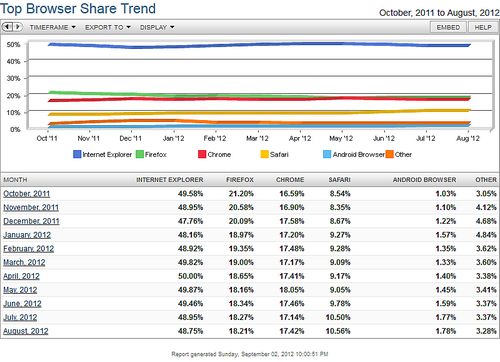500x362 pixels.
Task: Open the November, 2011 link
Action: tap(31, 207)
